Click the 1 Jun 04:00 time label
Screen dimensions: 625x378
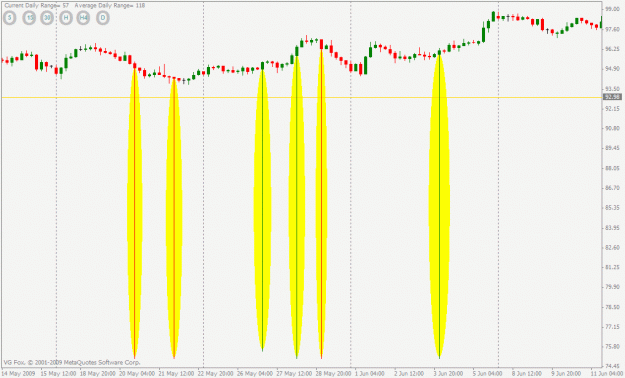(370, 374)
